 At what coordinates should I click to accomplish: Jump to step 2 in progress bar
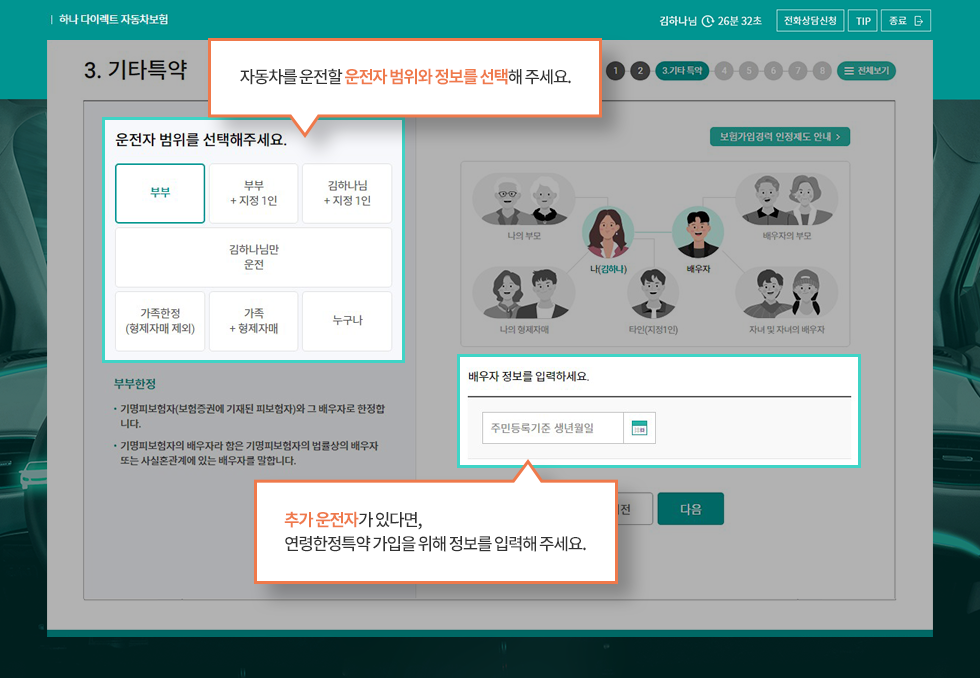[641, 71]
